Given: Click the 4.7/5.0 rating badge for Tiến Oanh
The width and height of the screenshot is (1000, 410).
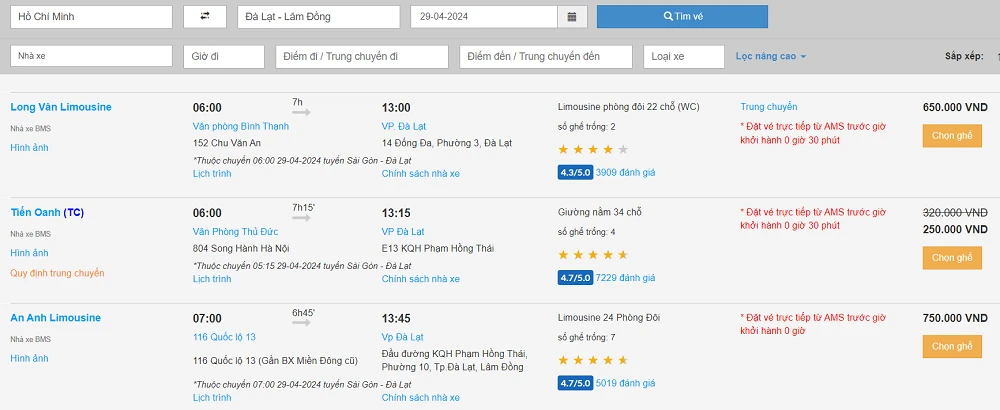Looking at the screenshot, I should tap(574, 278).
